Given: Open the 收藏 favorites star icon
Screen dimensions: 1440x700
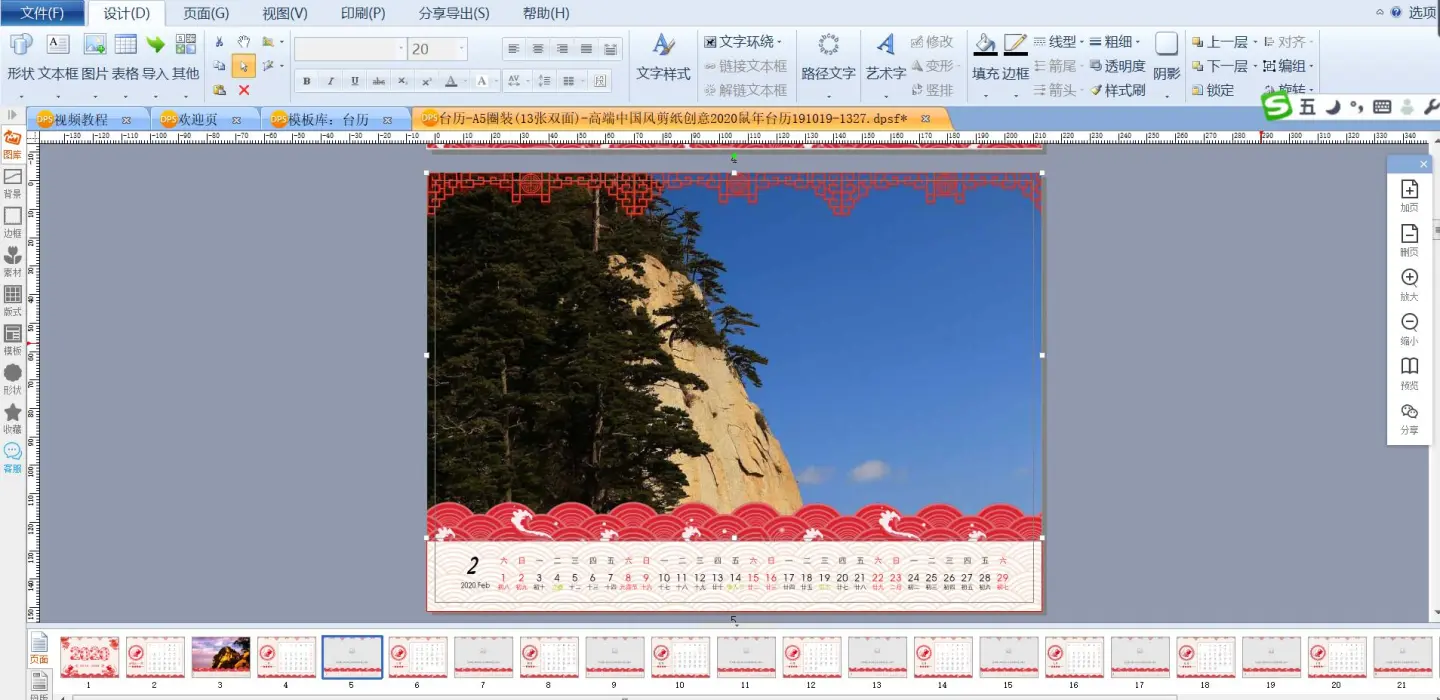Looking at the screenshot, I should pos(12,419).
